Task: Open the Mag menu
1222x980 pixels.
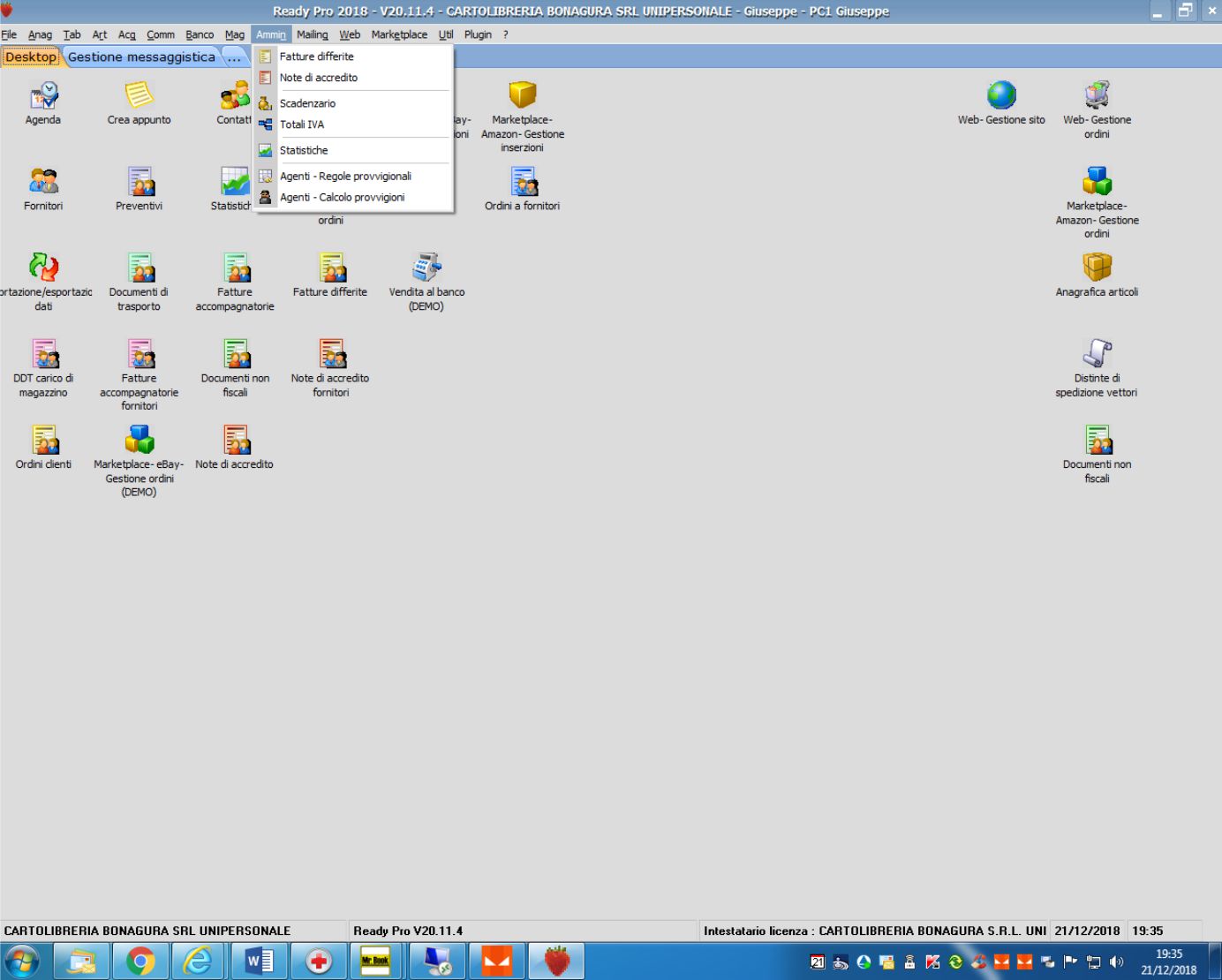Action: point(235,34)
